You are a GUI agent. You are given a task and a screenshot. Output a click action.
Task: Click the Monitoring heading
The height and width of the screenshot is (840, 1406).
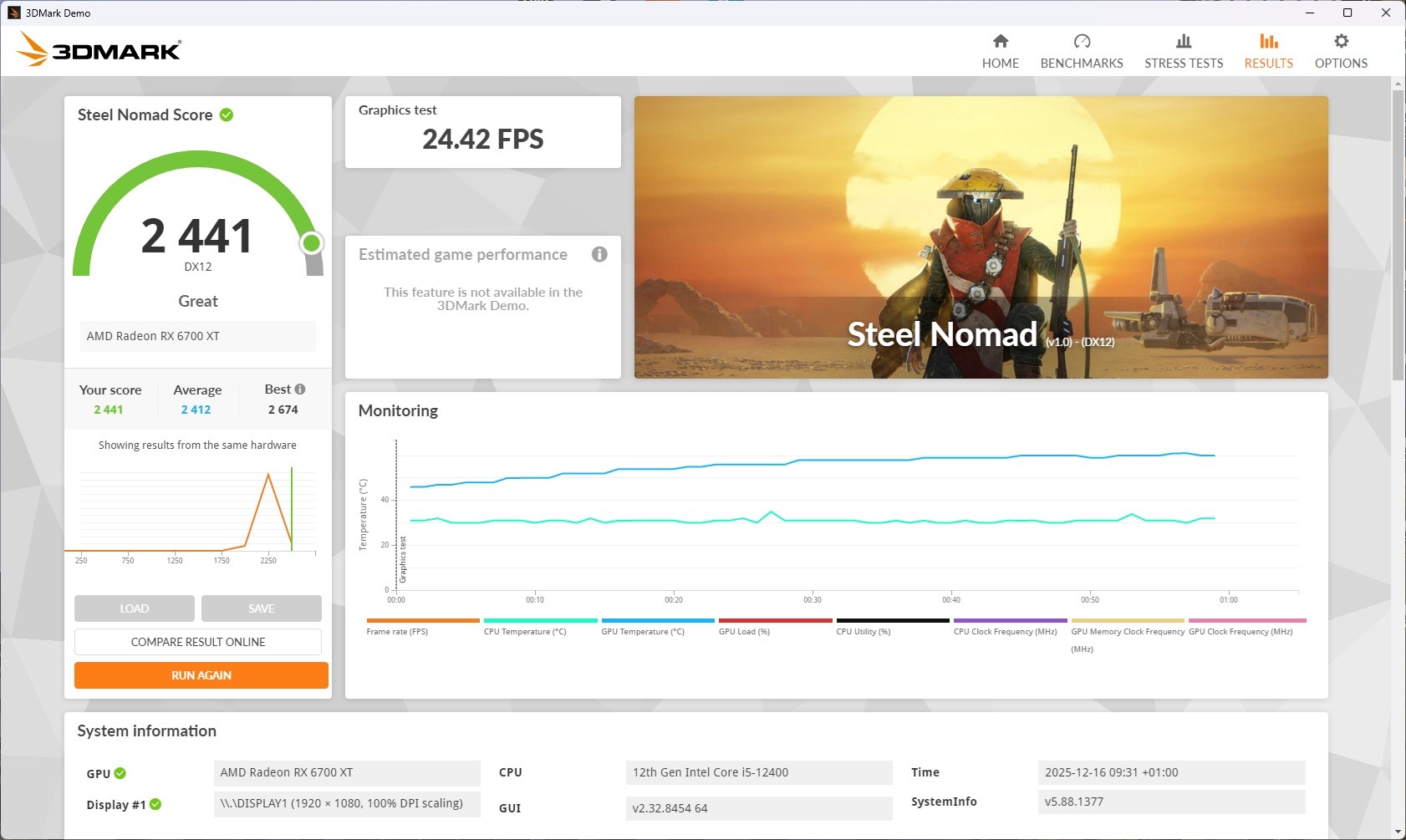click(x=398, y=410)
